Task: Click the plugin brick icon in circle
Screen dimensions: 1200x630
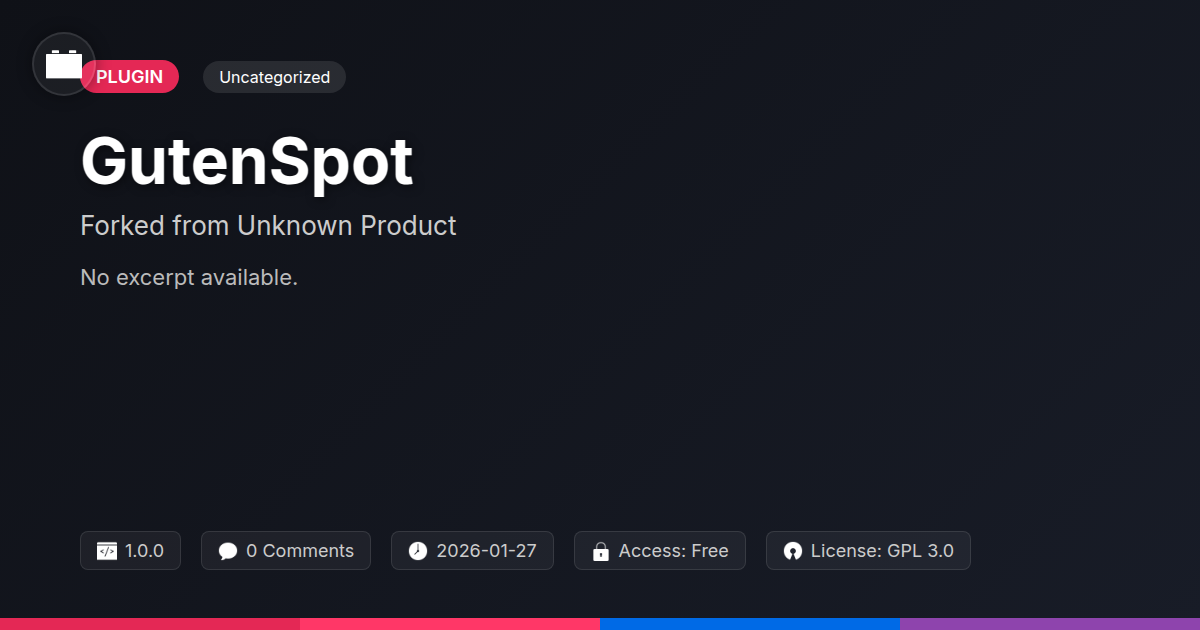Action: (x=64, y=64)
